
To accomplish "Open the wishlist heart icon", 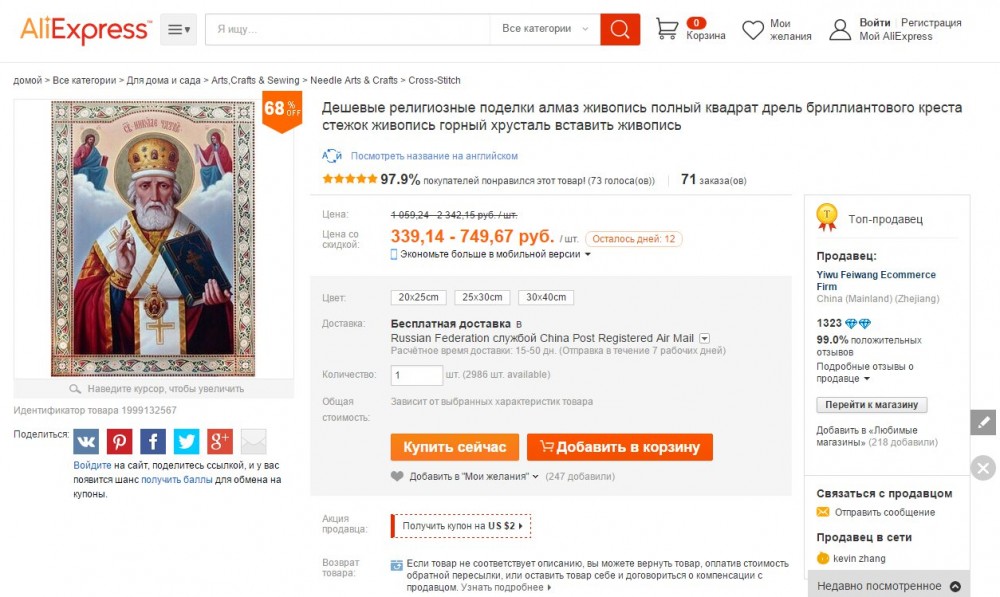I will 753,30.
